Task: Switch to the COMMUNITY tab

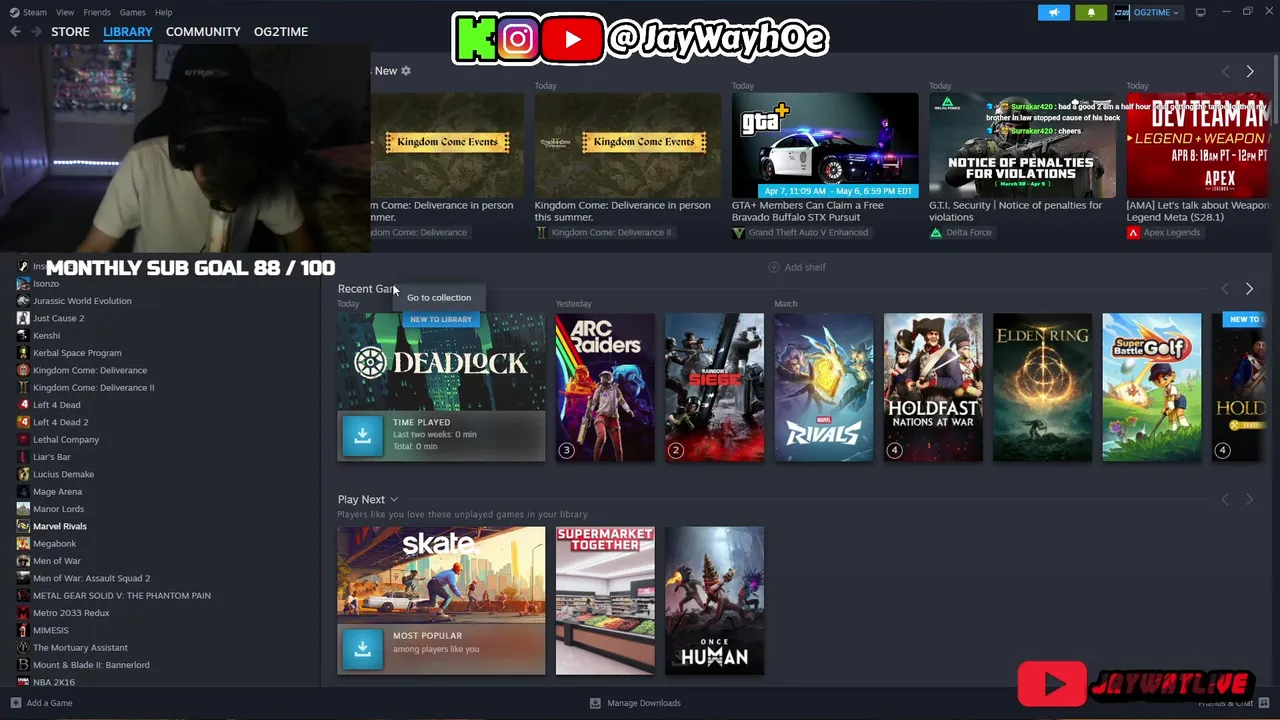Action: pos(203,32)
